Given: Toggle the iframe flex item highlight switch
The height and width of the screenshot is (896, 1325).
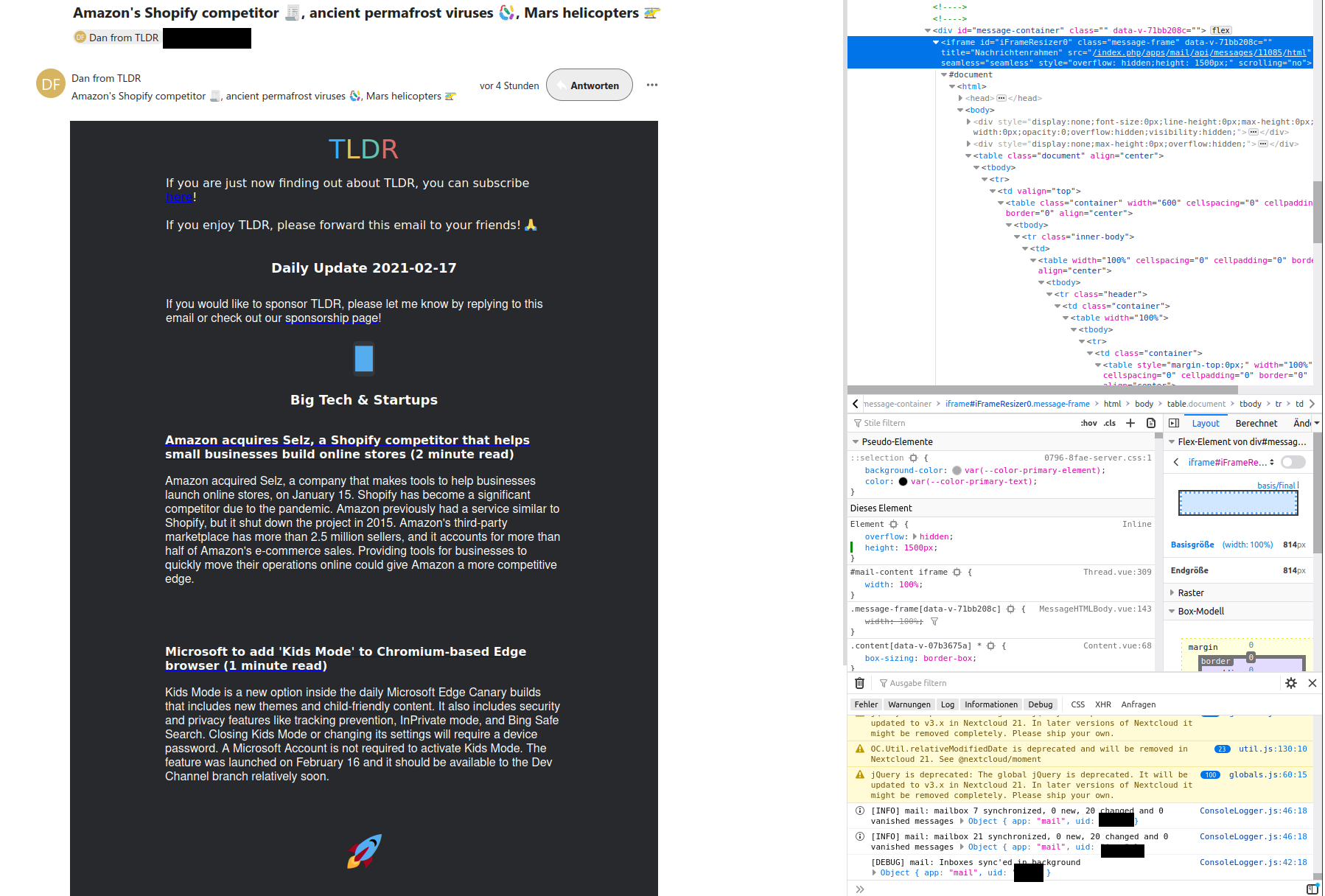Looking at the screenshot, I should click(1293, 462).
